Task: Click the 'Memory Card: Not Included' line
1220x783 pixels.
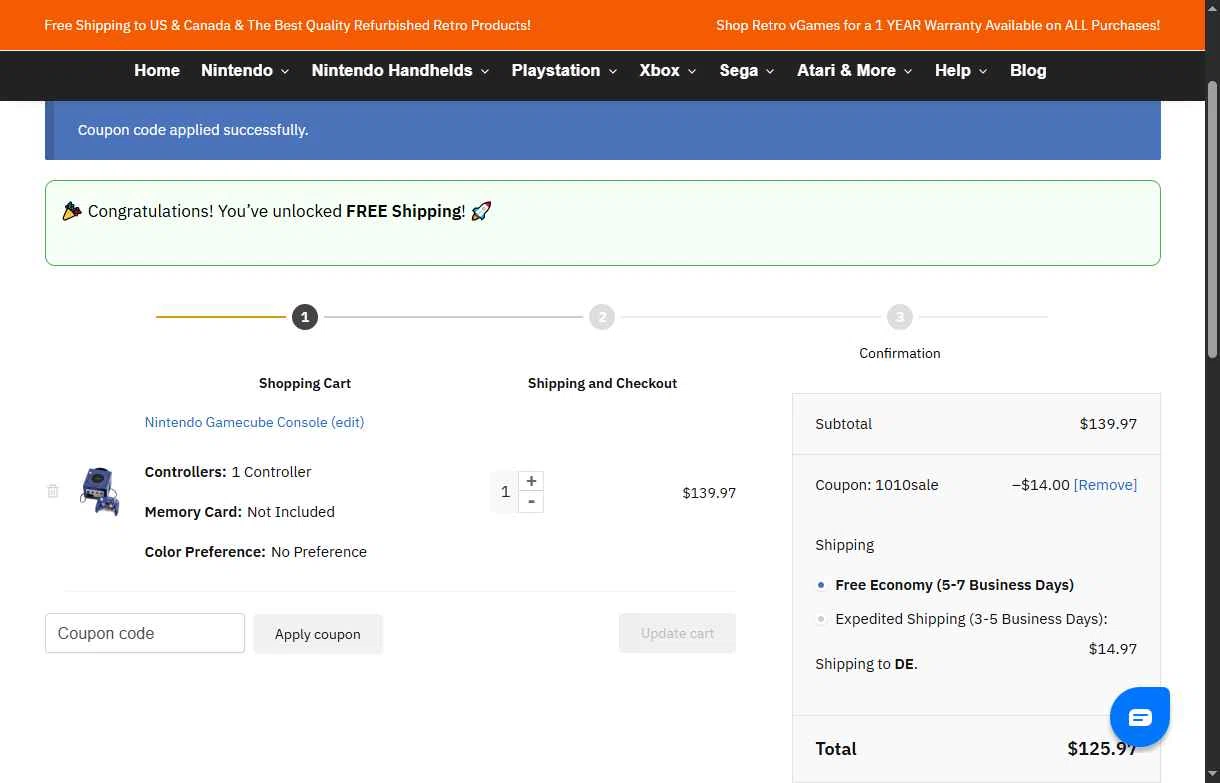Action: pos(240,512)
